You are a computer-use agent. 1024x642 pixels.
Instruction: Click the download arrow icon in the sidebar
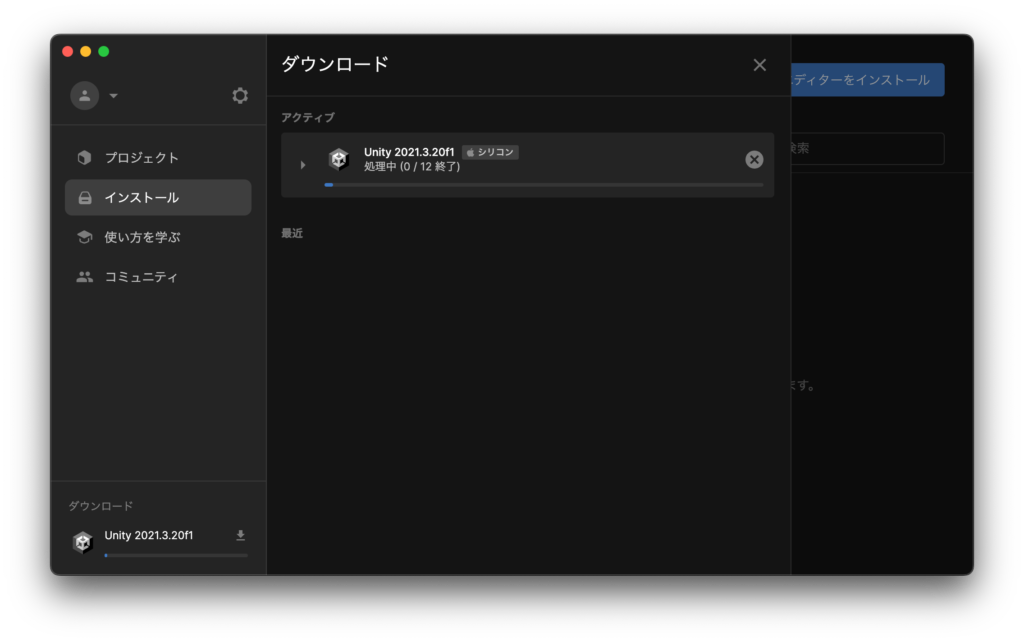pyautogui.click(x=240, y=536)
